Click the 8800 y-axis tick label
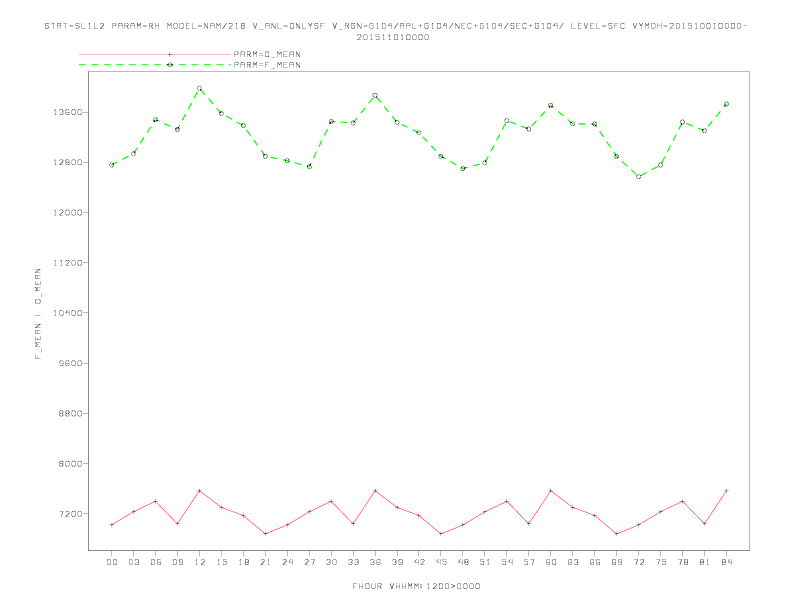This screenshot has height=612, width=792. 71,414
